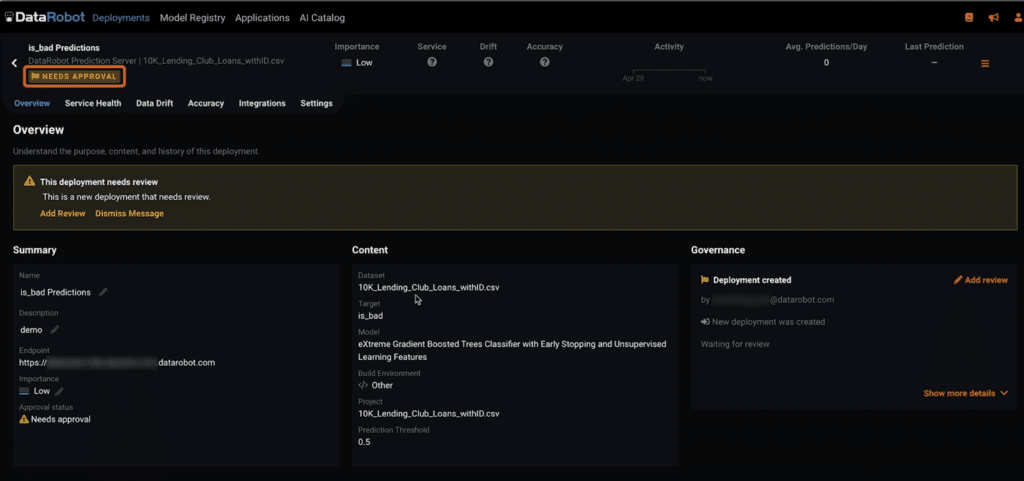This screenshot has height=481, width=1024.
Task: Open the deployment Settings tab
Action: click(316, 103)
